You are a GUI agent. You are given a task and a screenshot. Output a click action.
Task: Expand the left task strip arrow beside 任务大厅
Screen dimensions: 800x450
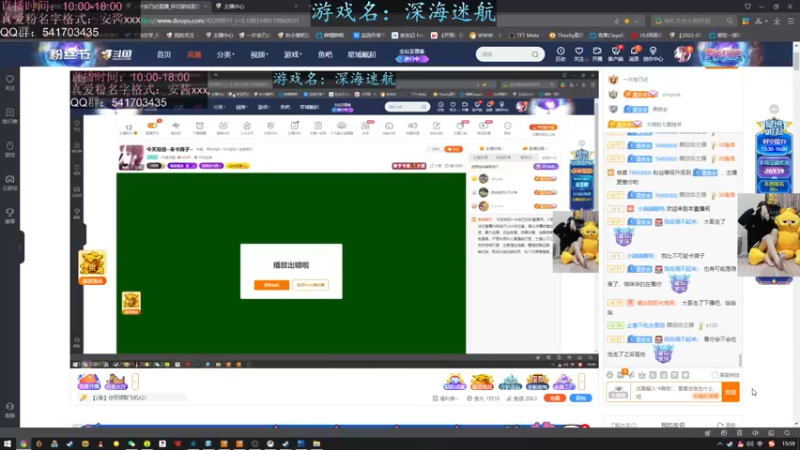click(135, 381)
